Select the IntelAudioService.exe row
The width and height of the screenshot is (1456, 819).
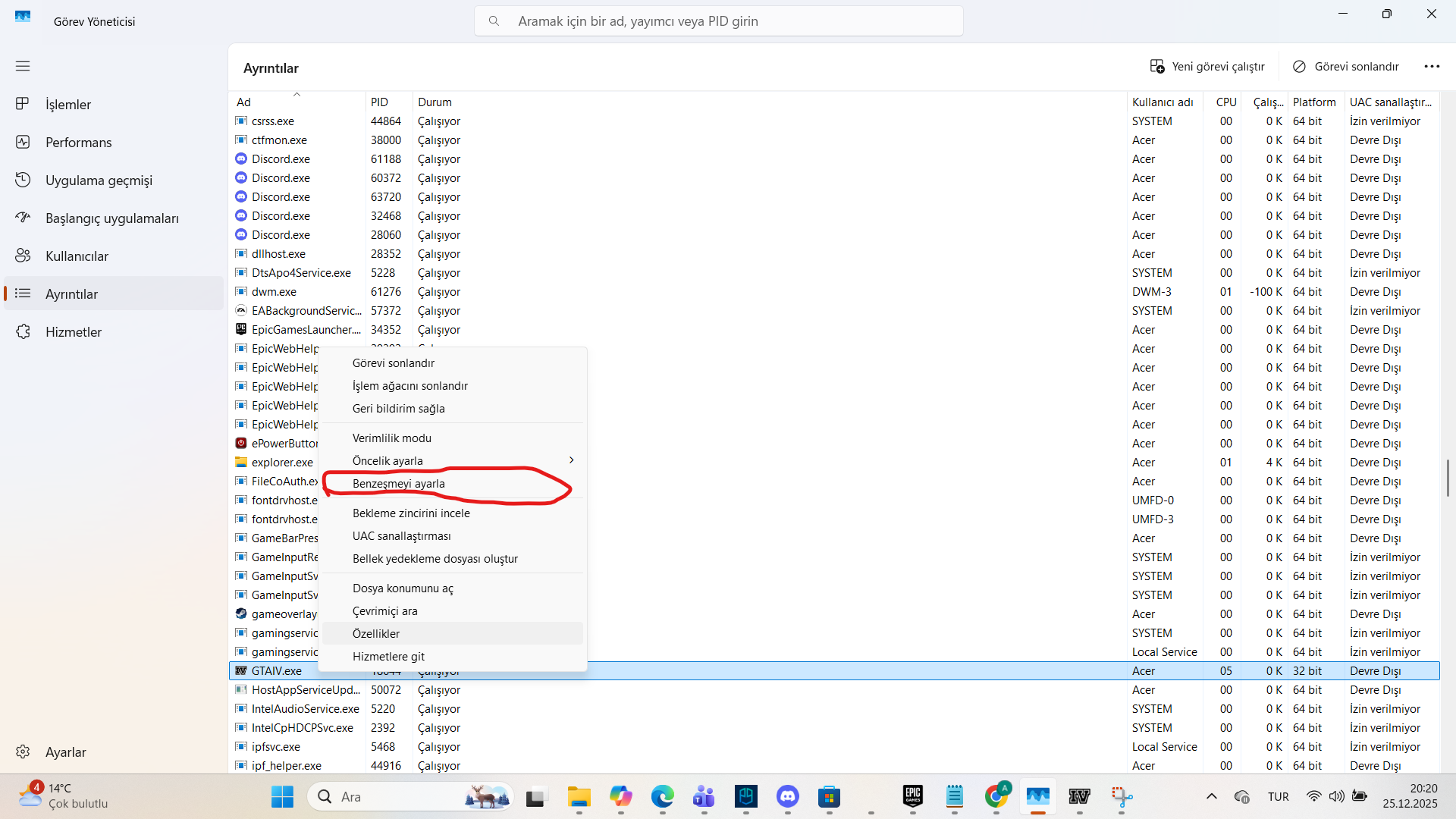[x=834, y=709]
